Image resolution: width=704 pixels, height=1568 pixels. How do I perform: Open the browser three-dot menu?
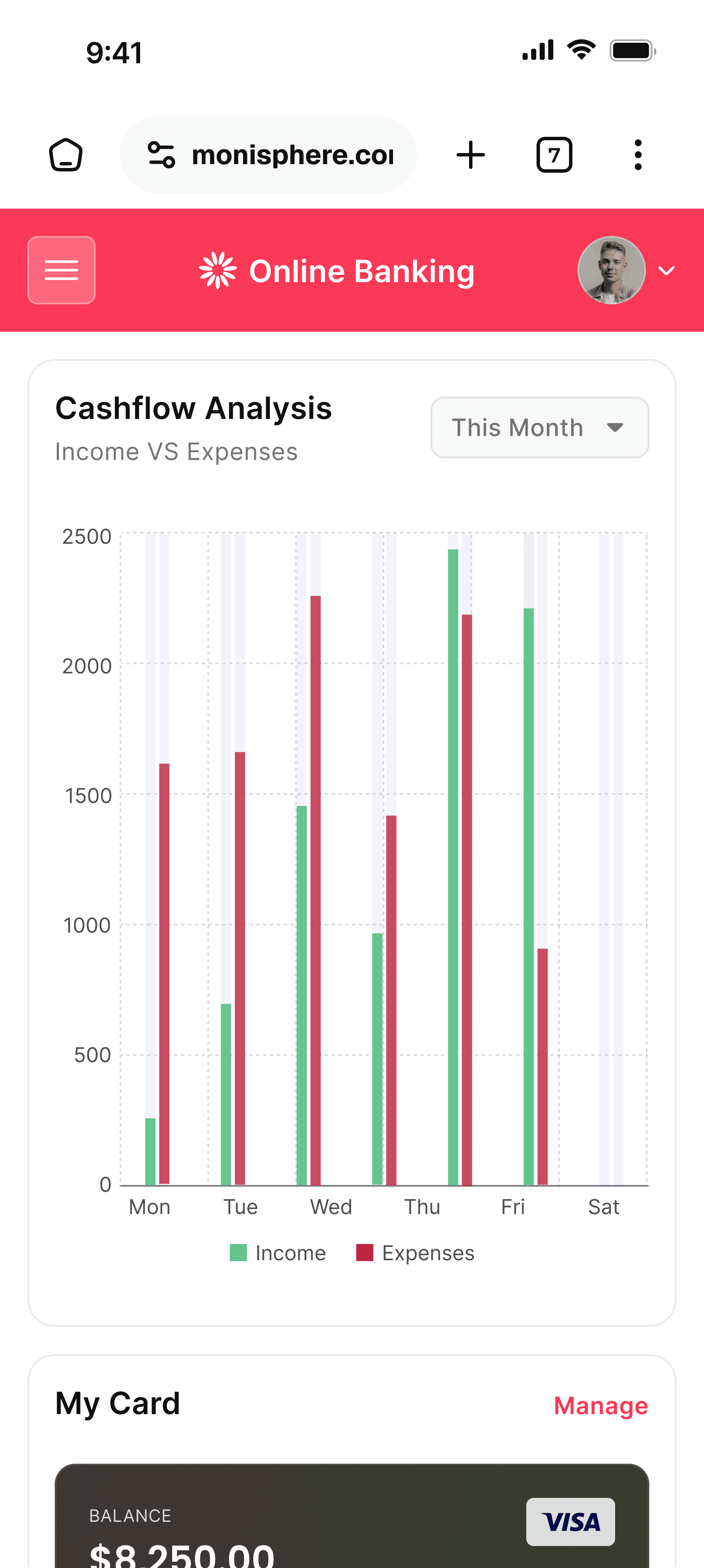(x=637, y=155)
